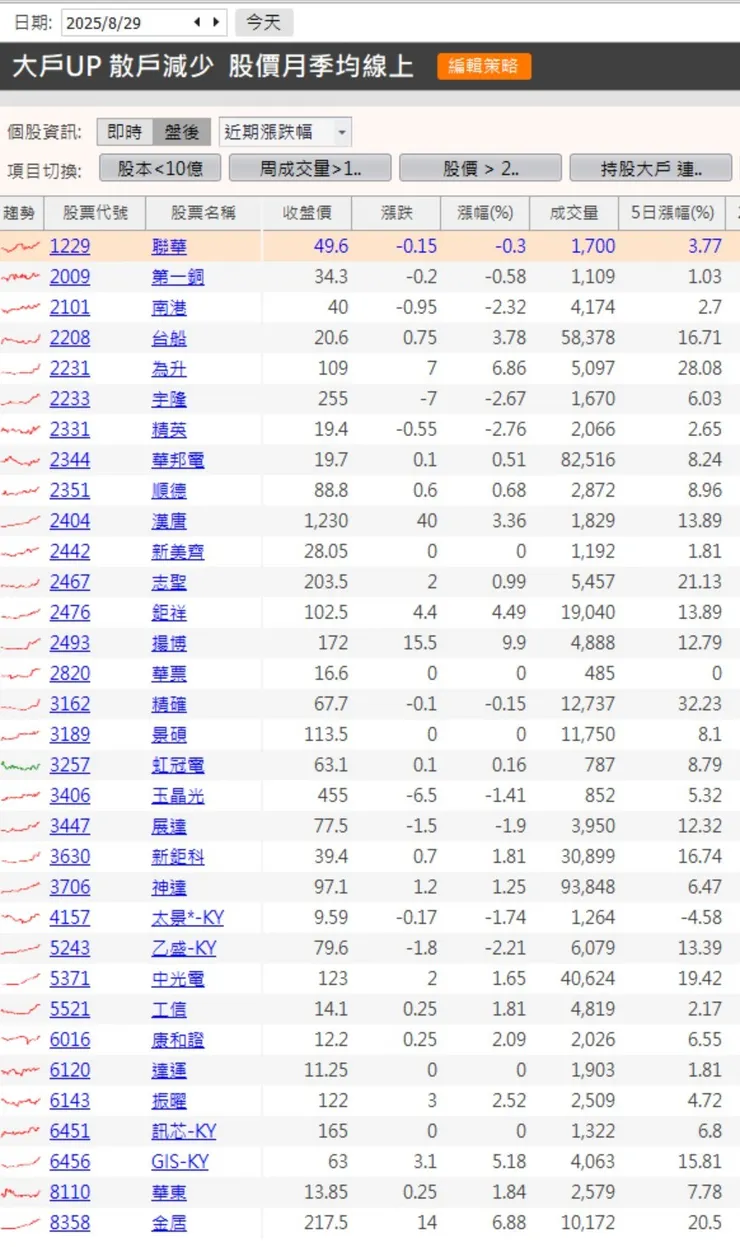The image size is (740, 1247).
Task: Click 個股資訊 label
Action: pos(43,132)
